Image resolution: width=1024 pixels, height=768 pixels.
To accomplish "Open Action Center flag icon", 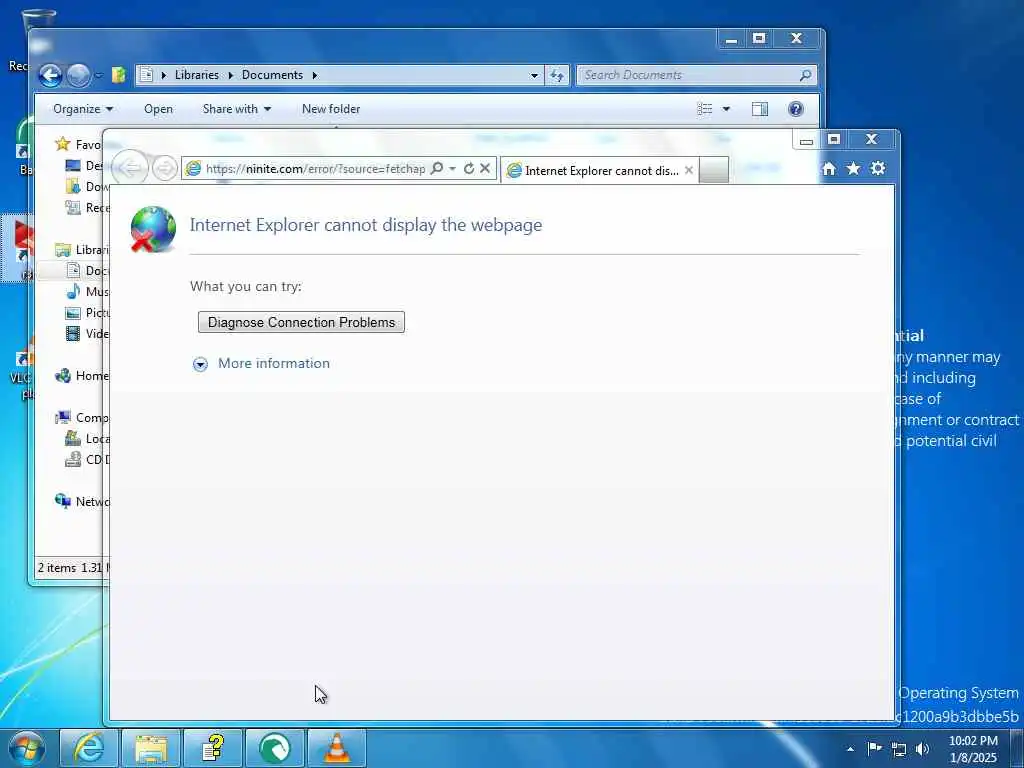I will pyautogui.click(x=874, y=749).
